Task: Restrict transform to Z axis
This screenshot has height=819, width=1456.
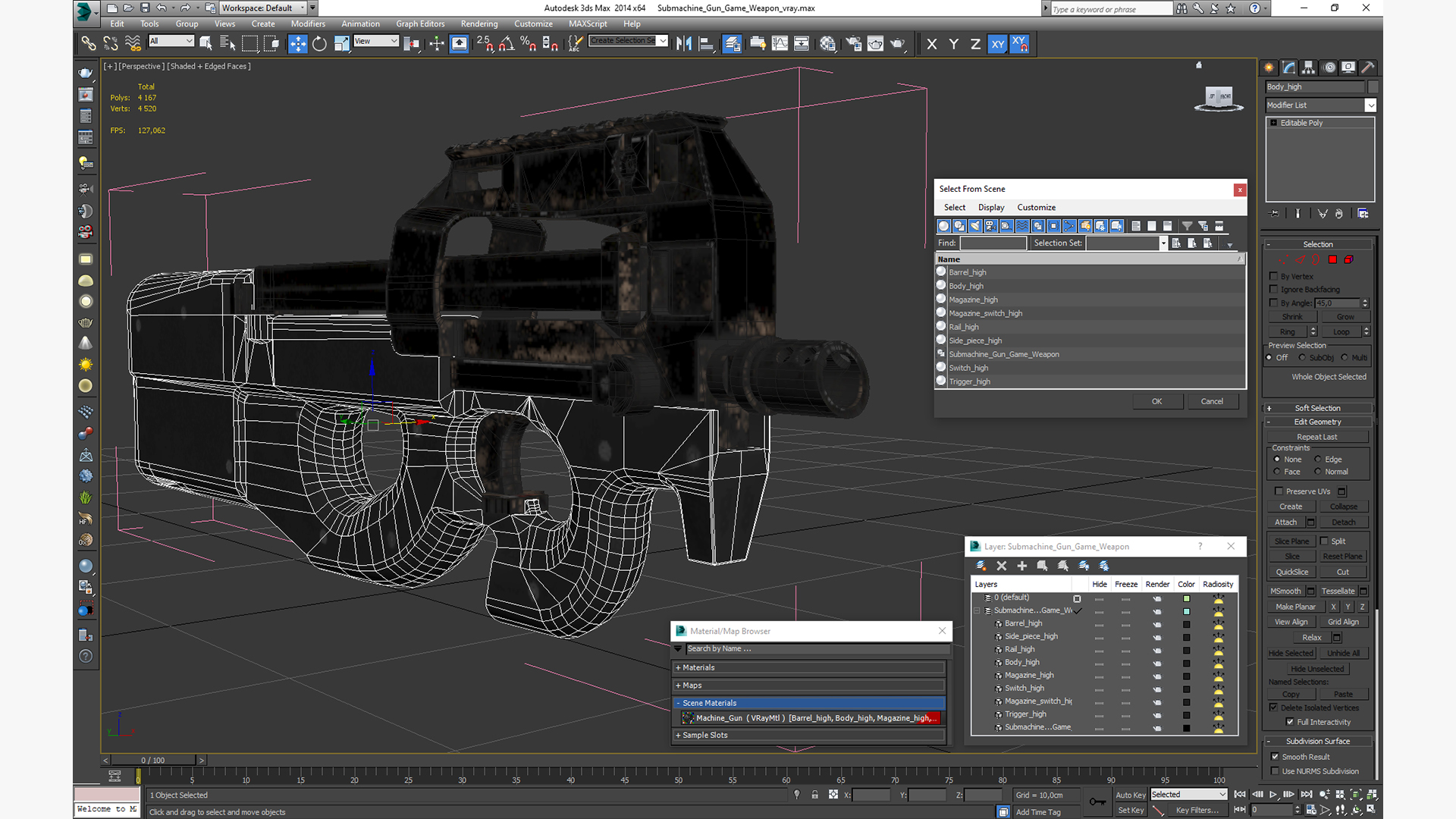Action: click(x=975, y=44)
